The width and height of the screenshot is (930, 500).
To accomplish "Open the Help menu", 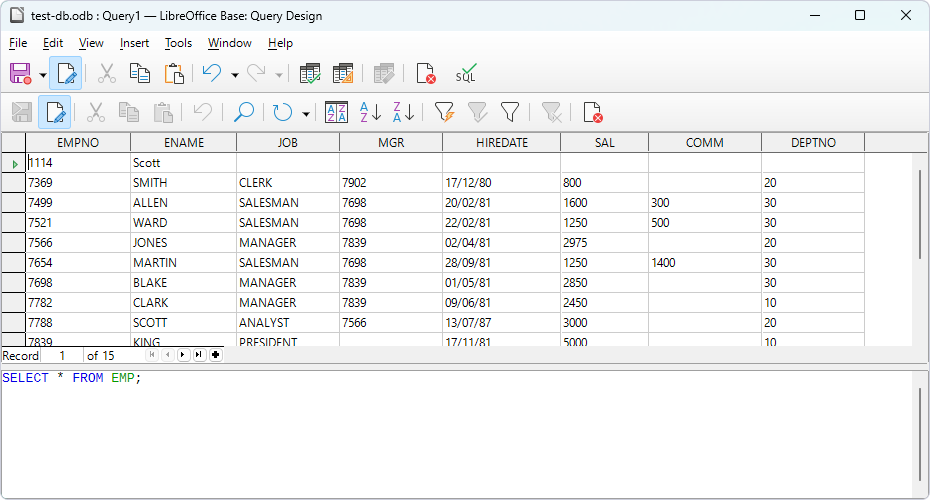I will click(x=280, y=43).
